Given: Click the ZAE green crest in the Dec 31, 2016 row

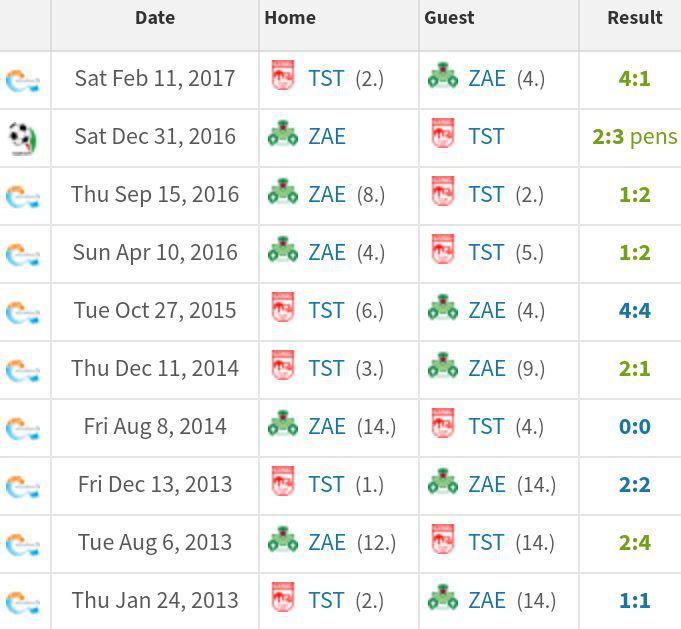Looking at the screenshot, I should [x=283, y=133].
